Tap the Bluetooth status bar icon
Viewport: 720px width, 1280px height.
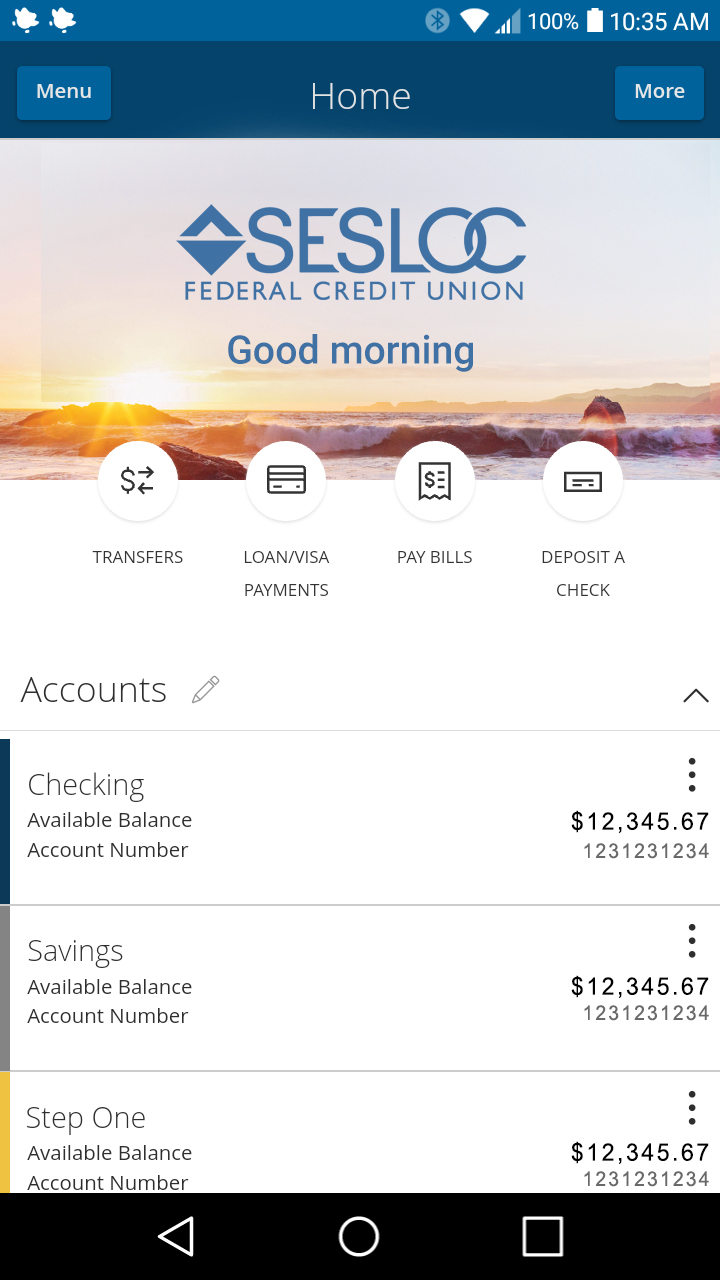point(437,21)
